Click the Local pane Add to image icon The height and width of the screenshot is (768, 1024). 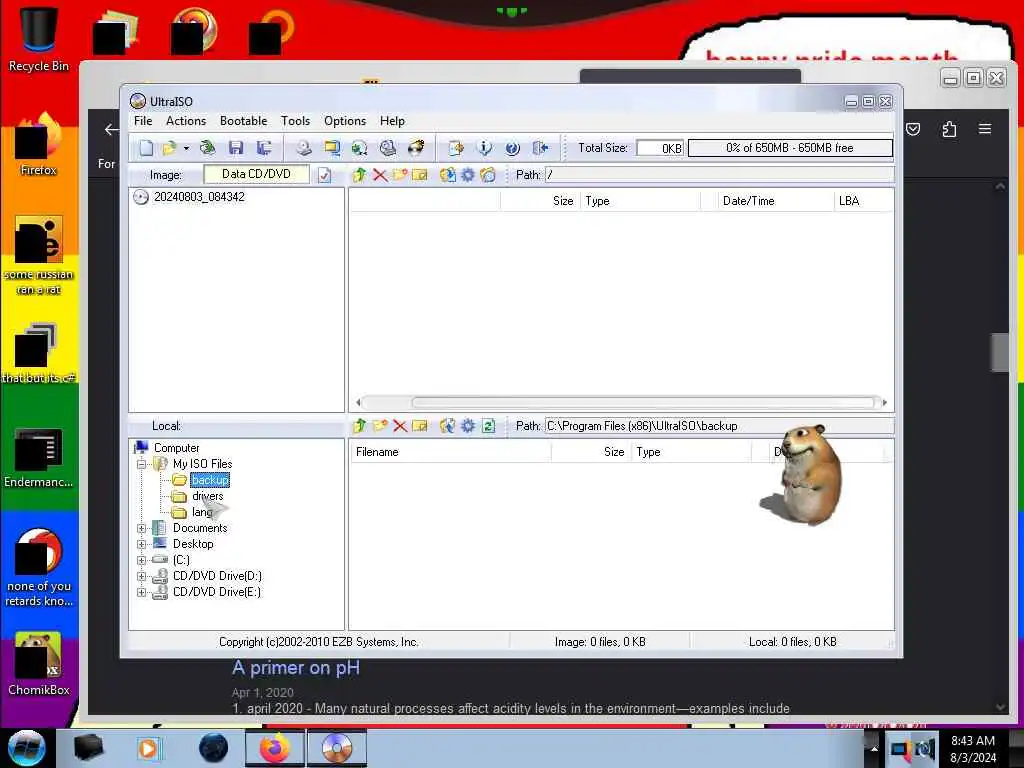click(447, 426)
